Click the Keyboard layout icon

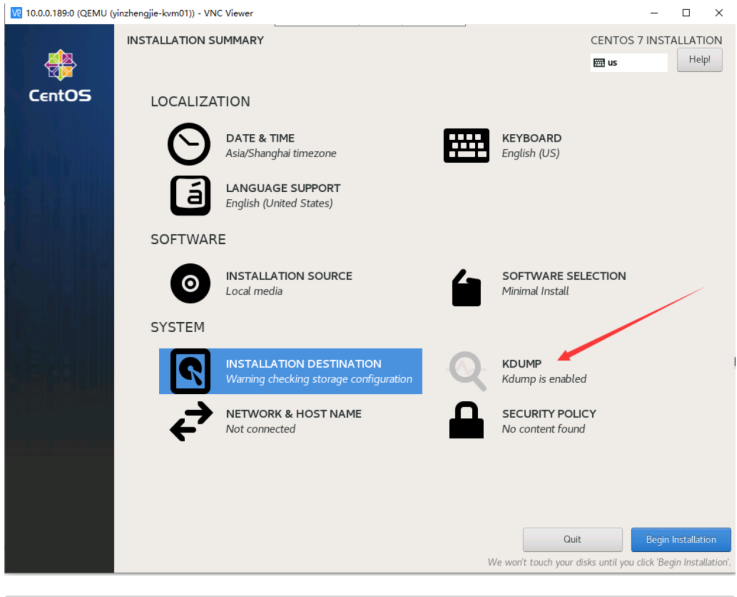[466, 146]
